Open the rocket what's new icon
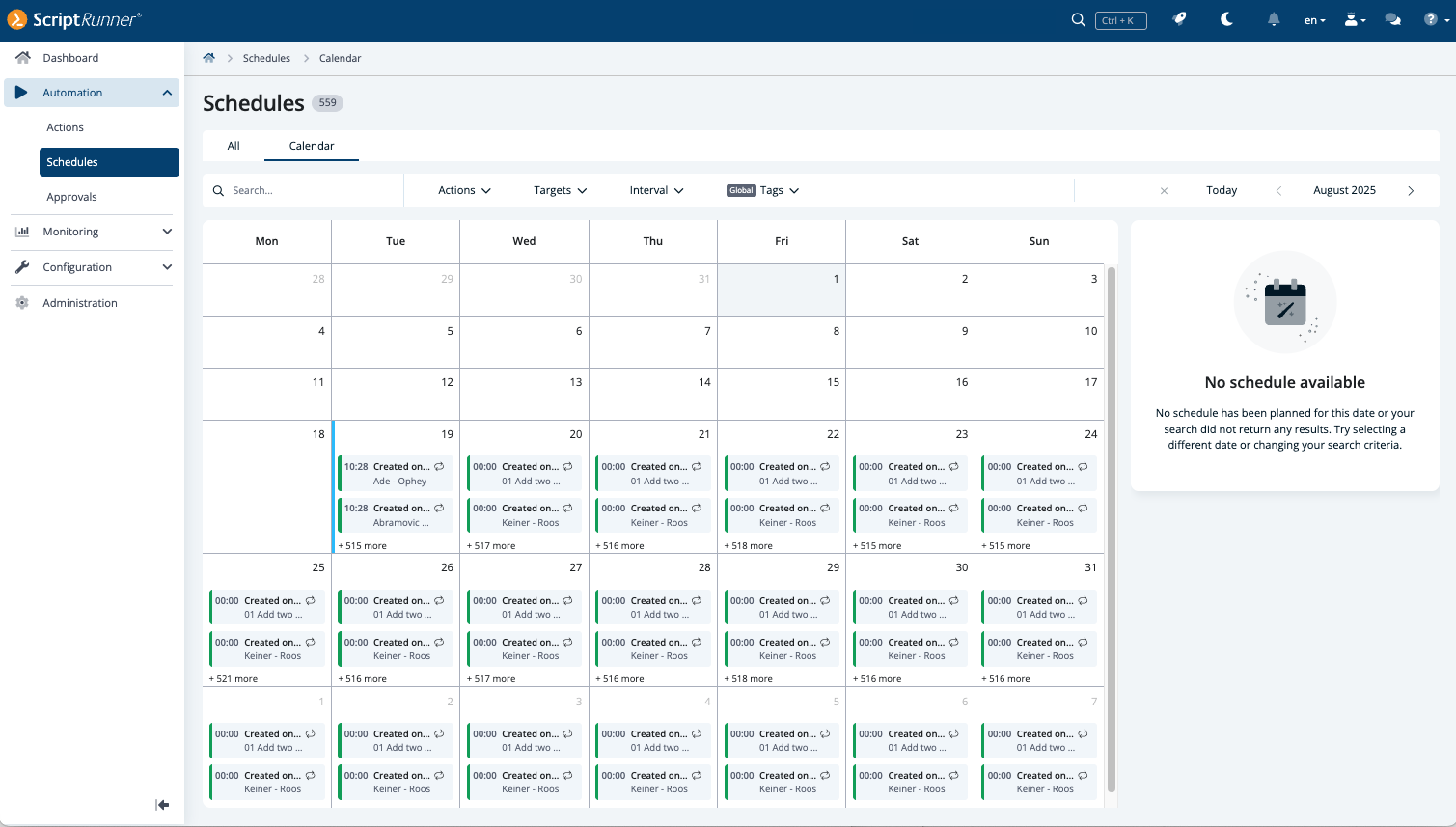Viewport: 1456px width, 827px height. (1179, 19)
